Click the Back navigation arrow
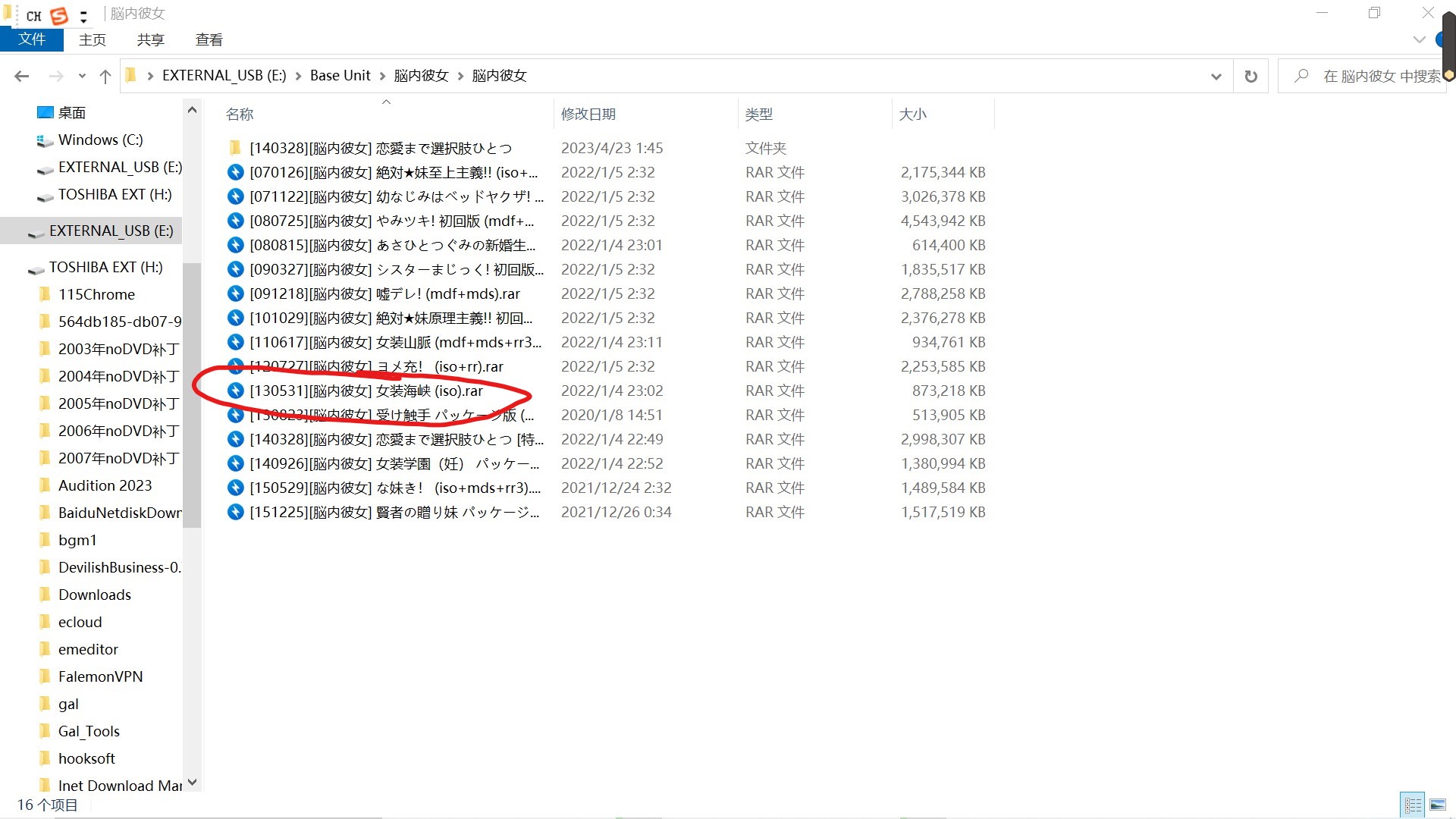The width and height of the screenshot is (1456, 819). (x=22, y=76)
